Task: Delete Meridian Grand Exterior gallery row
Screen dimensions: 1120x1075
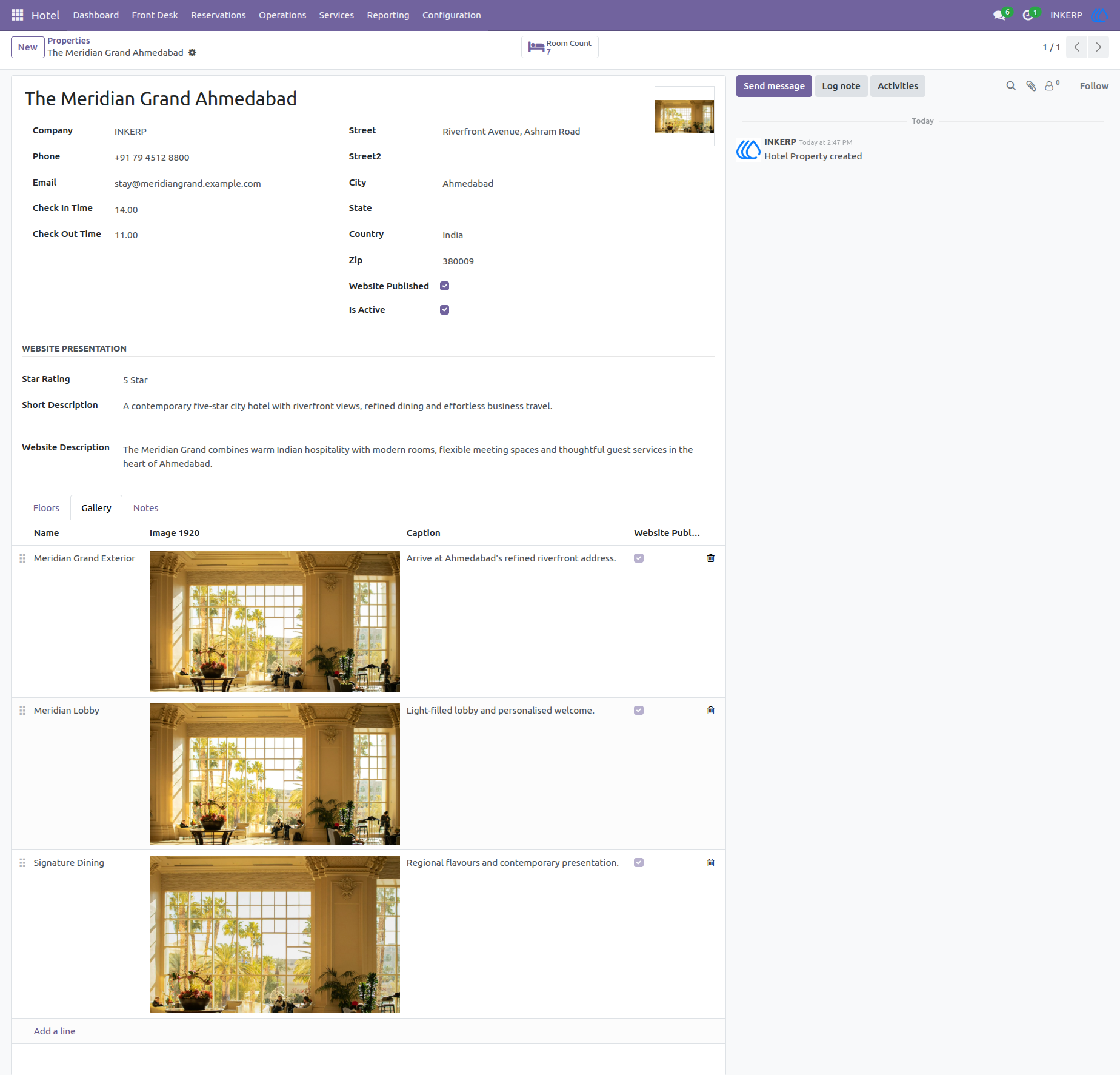Action: [x=711, y=558]
